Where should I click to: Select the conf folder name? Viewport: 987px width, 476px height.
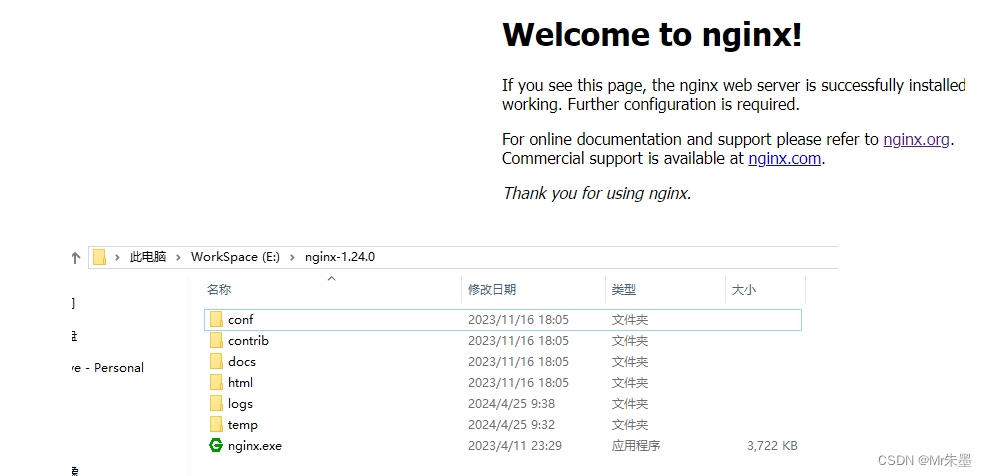240,320
